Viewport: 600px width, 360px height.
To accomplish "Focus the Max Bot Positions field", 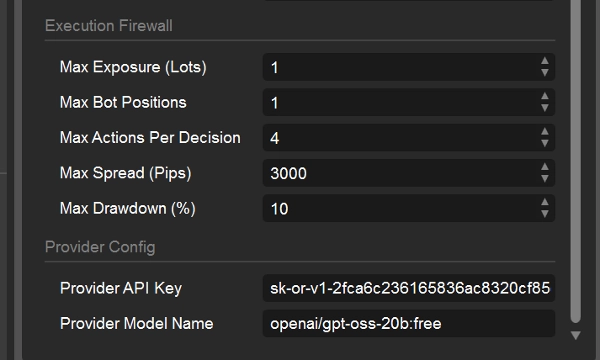I will (402, 102).
